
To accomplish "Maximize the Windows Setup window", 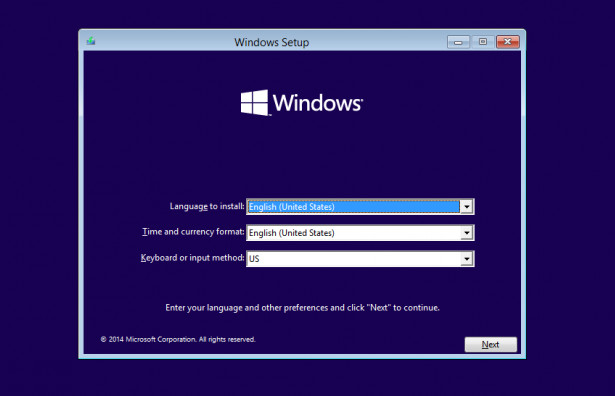I will point(483,42).
